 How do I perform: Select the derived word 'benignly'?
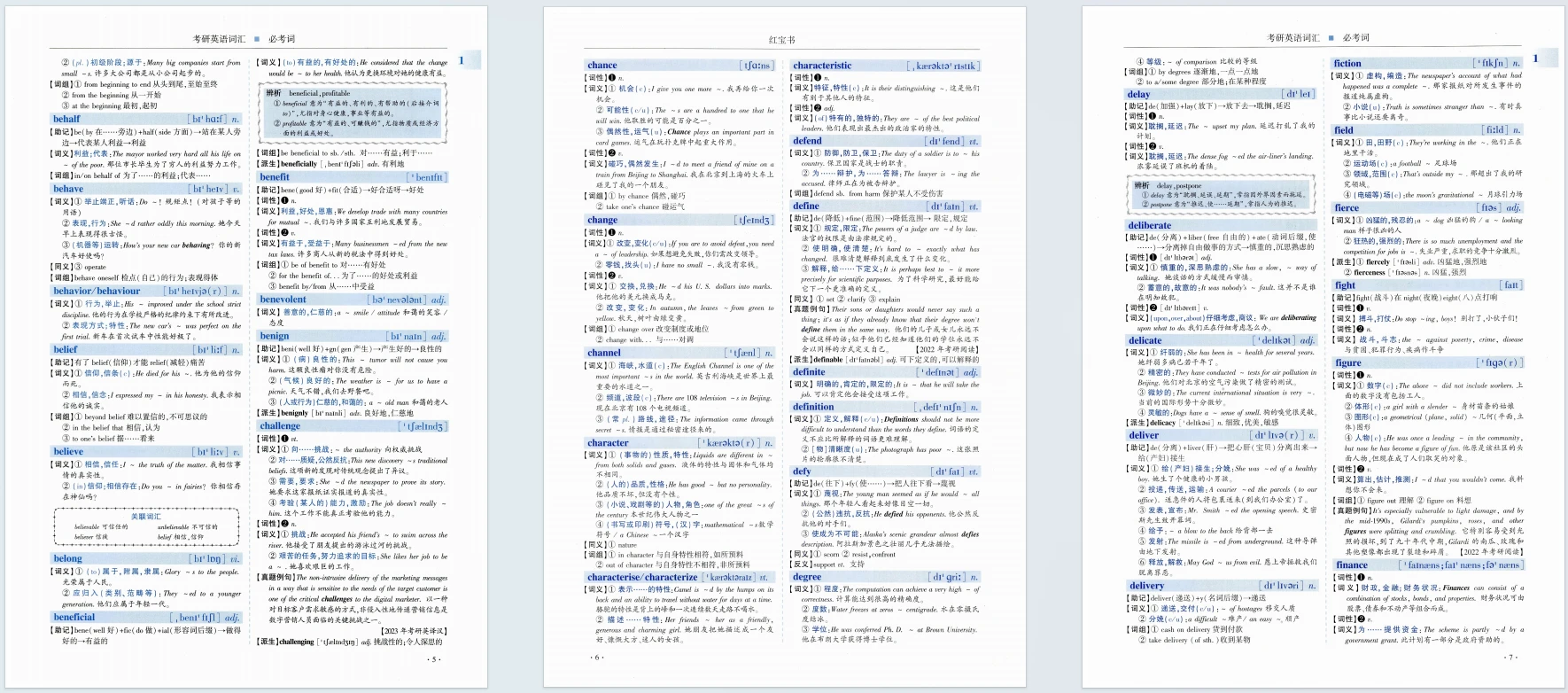click(x=295, y=413)
